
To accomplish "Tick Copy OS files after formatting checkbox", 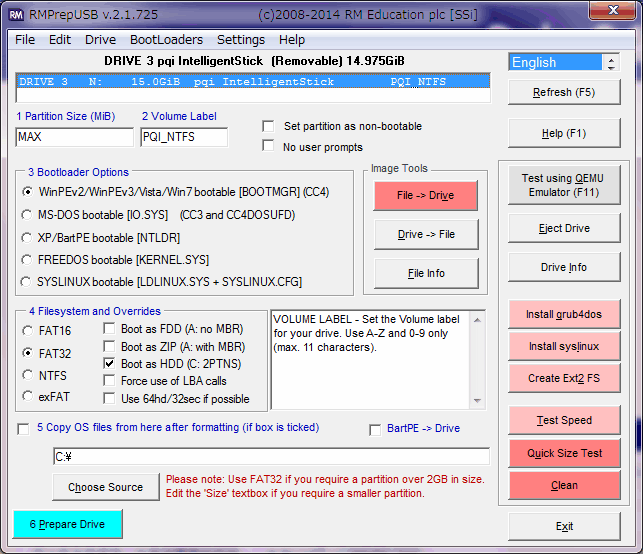I will click(23, 429).
